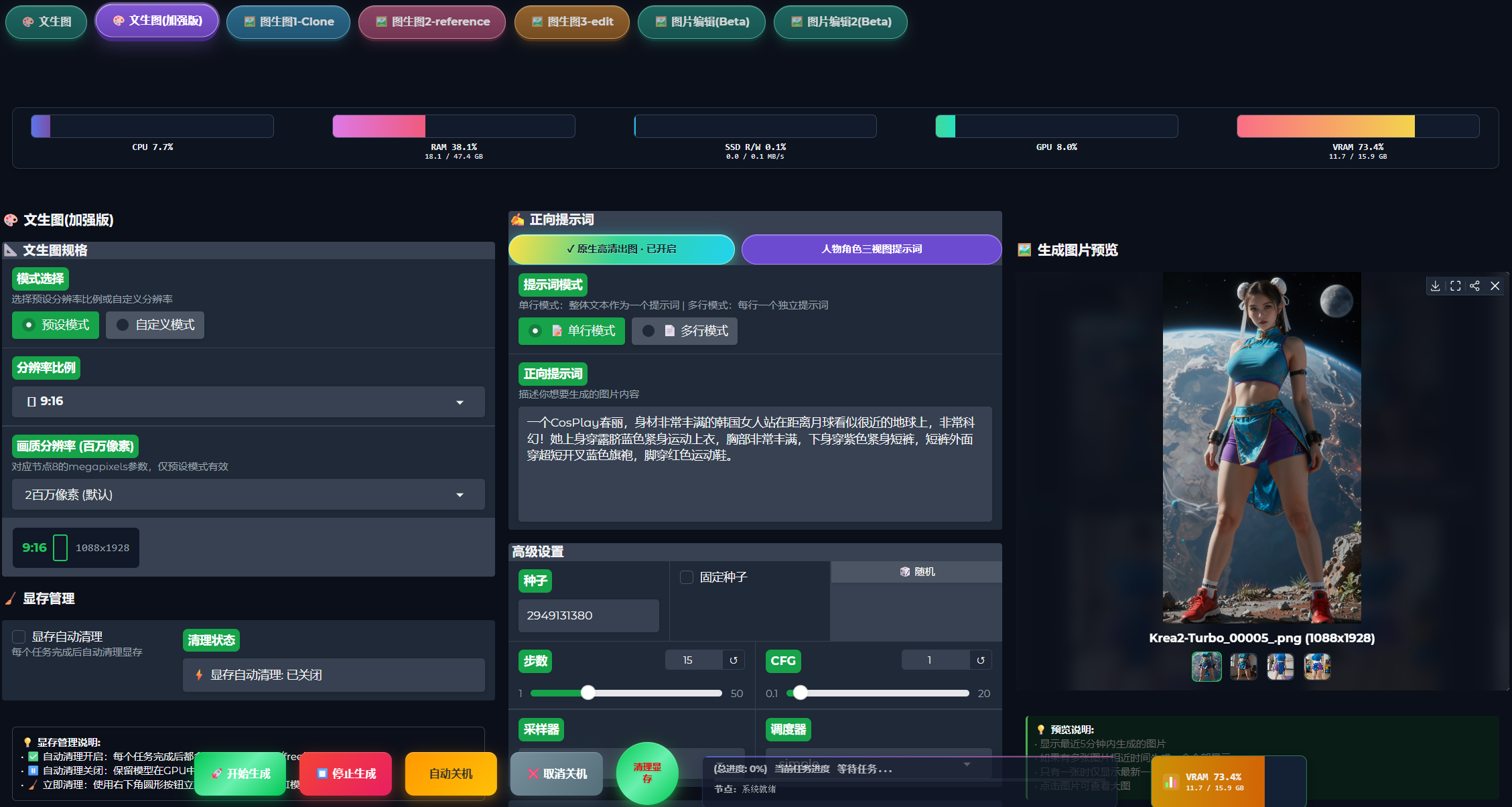
Task: Toggle 原生高清出图 已开启 button
Action: [622, 249]
